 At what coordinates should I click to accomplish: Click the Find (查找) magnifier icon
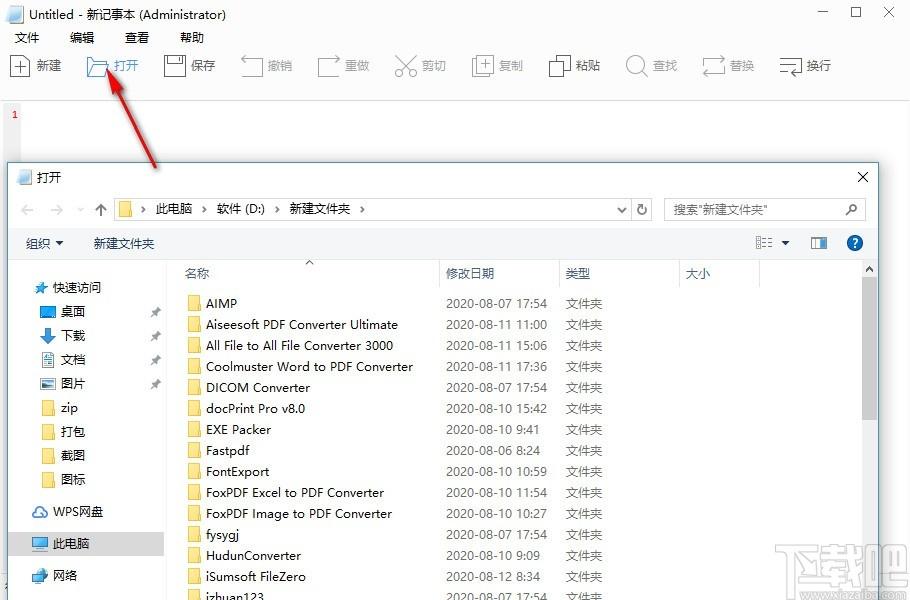(x=636, y=66)
